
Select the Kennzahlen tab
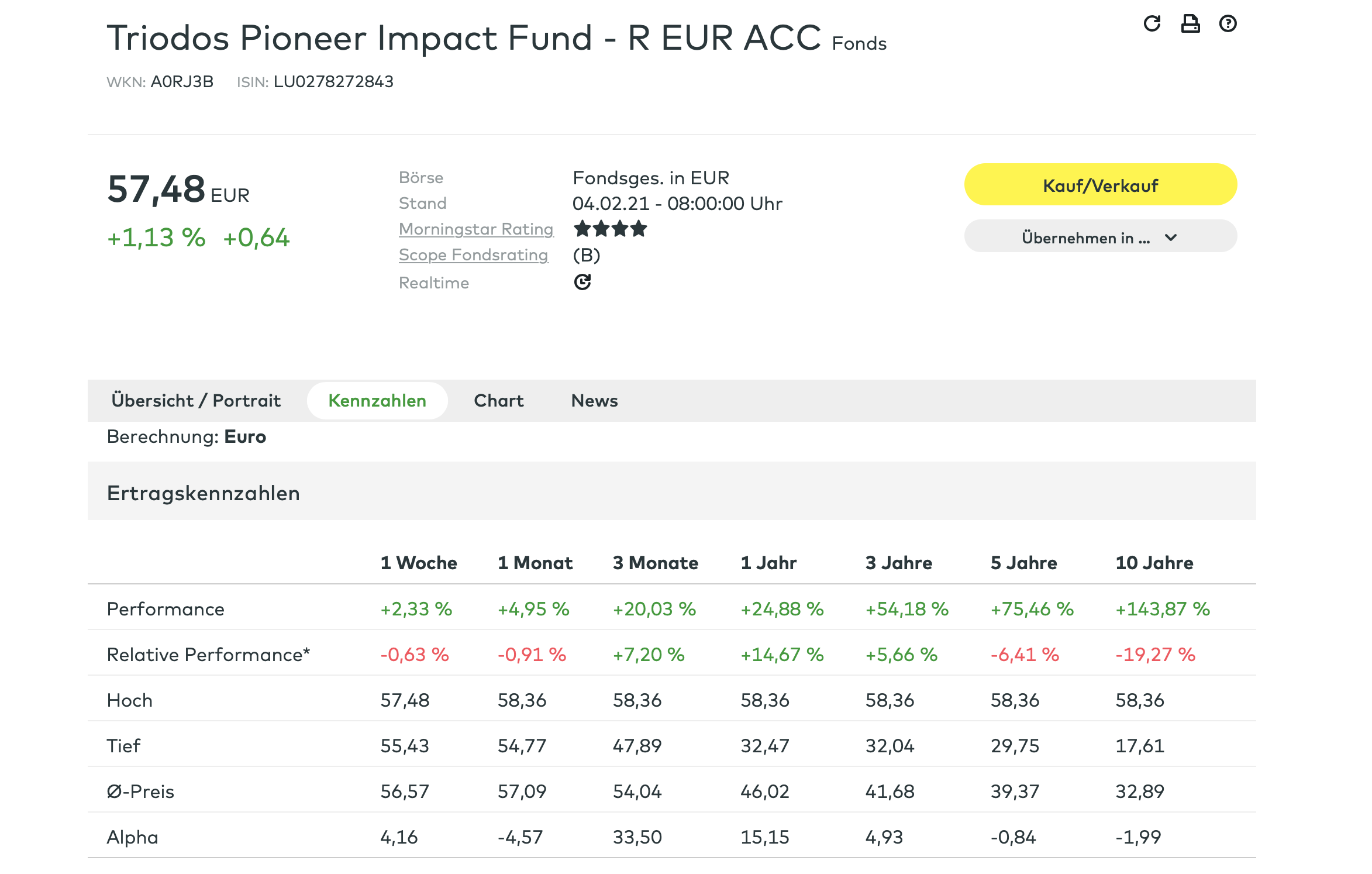pos(377,401)
